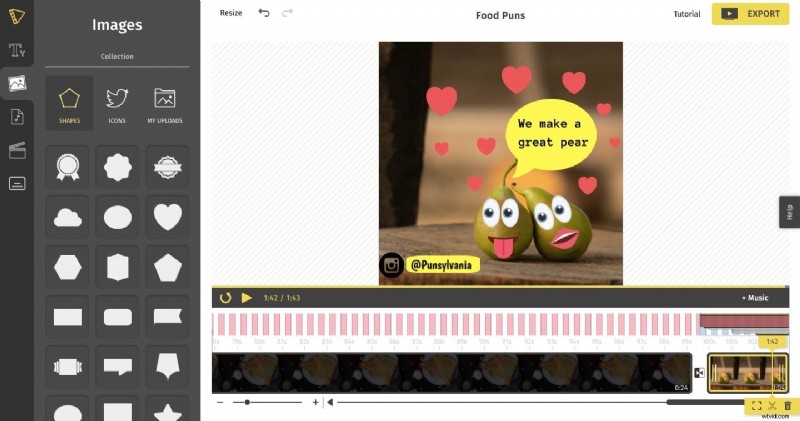This screenshot has width=800, height=421.
Task: Insert the cloud shape
Action: (x=68, y=216)
